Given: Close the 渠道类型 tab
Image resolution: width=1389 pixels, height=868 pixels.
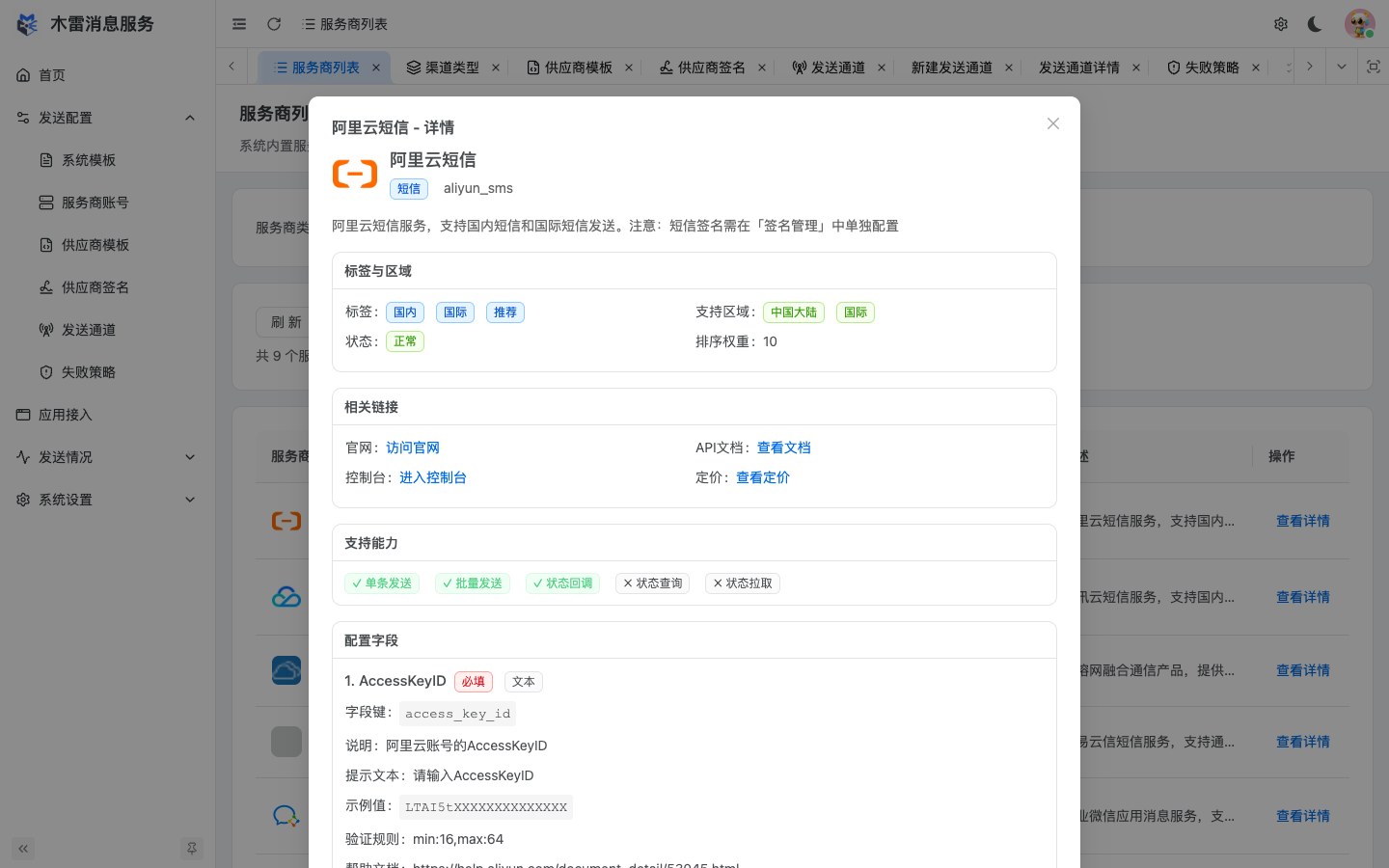Looking at the screenshot, I should [496, 68].
